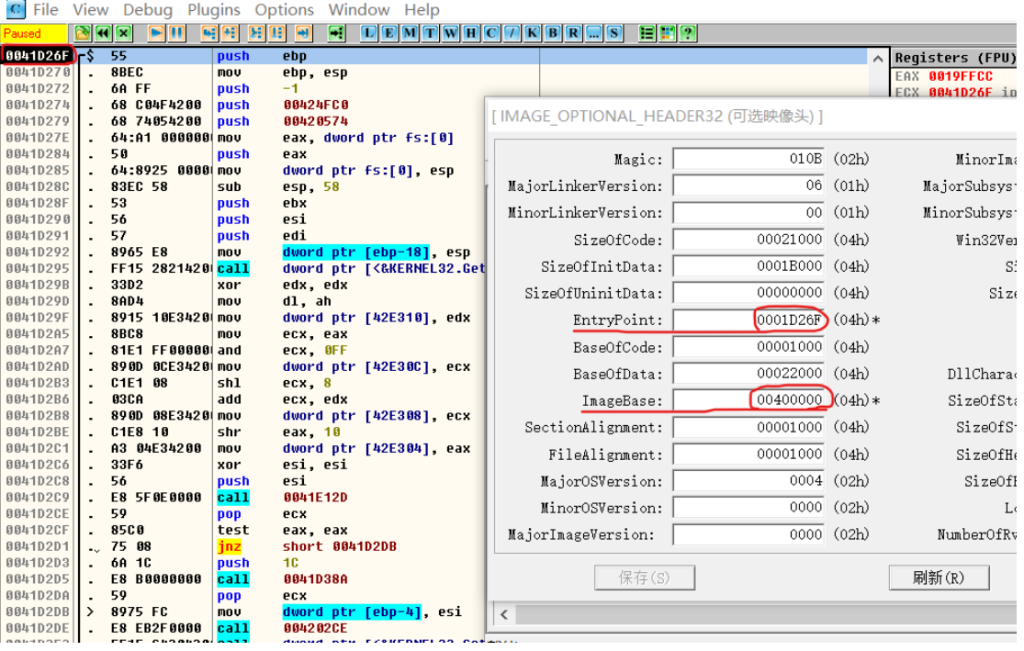Select the jnz short 0041D2DB instruction line

[x=300, y=546]
